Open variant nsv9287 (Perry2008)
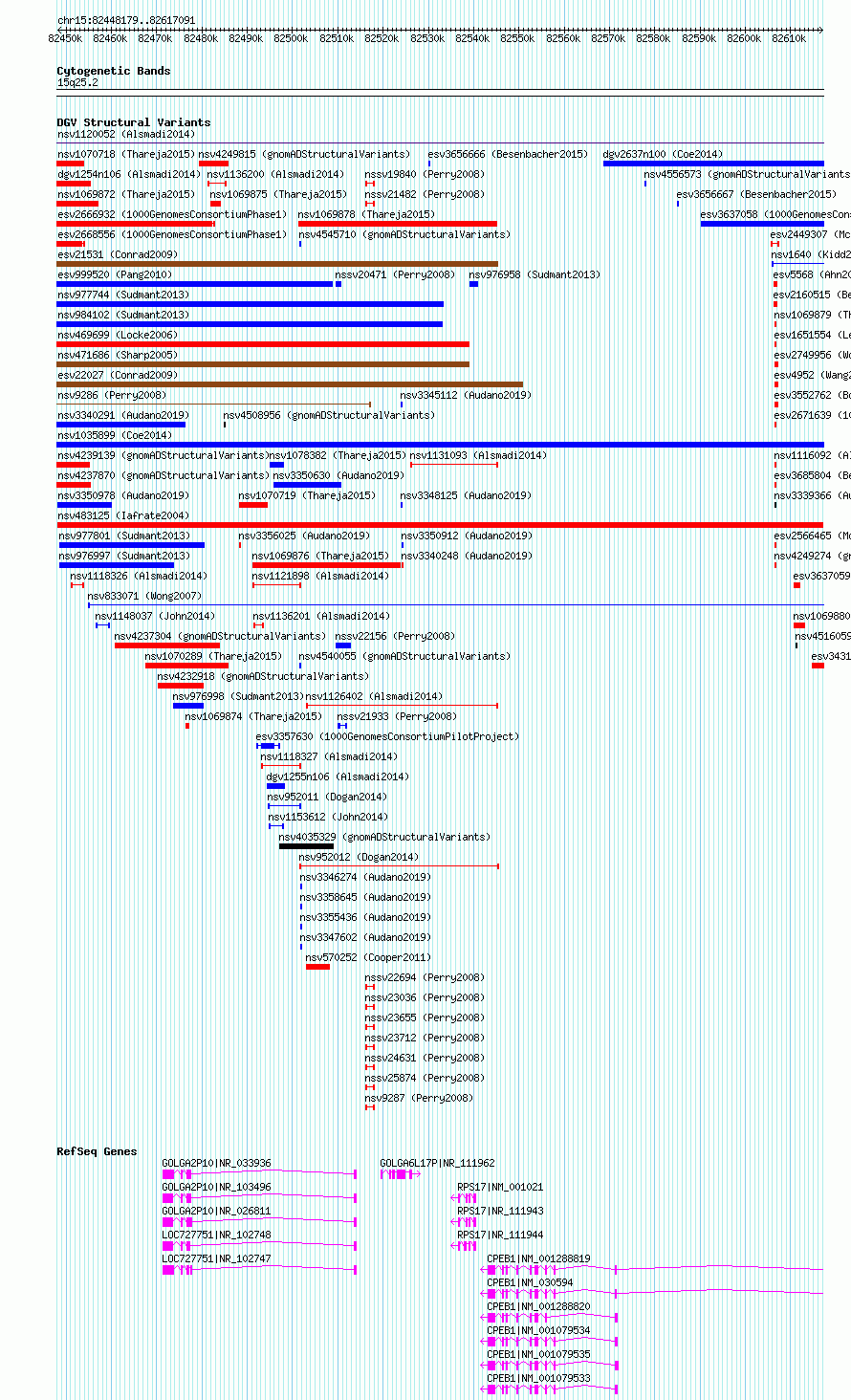This screenshot has width=851, height=1400. [419, 1098]
